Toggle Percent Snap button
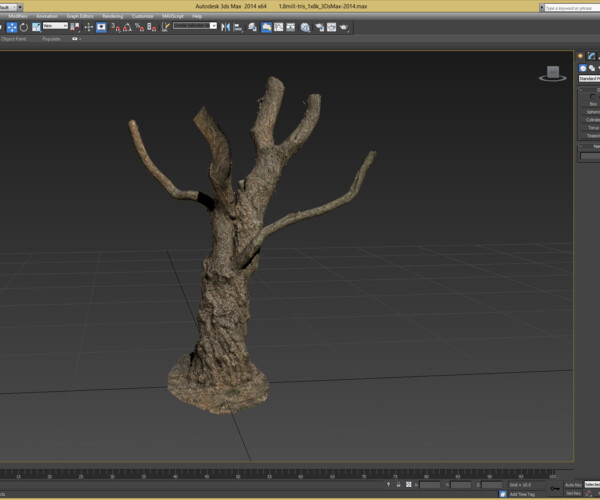Screen dimensions: 600x500 (x=140, y=27)
